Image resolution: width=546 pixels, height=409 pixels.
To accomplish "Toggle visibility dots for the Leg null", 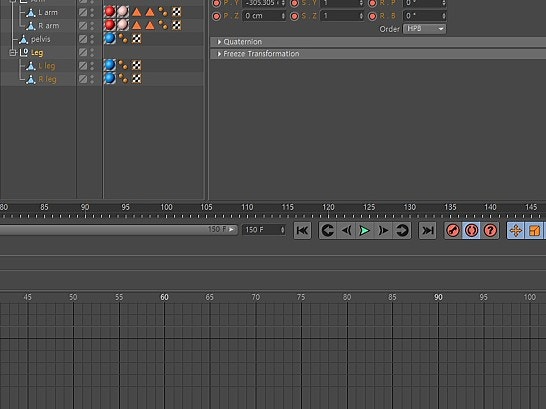I will click(92, 52).
